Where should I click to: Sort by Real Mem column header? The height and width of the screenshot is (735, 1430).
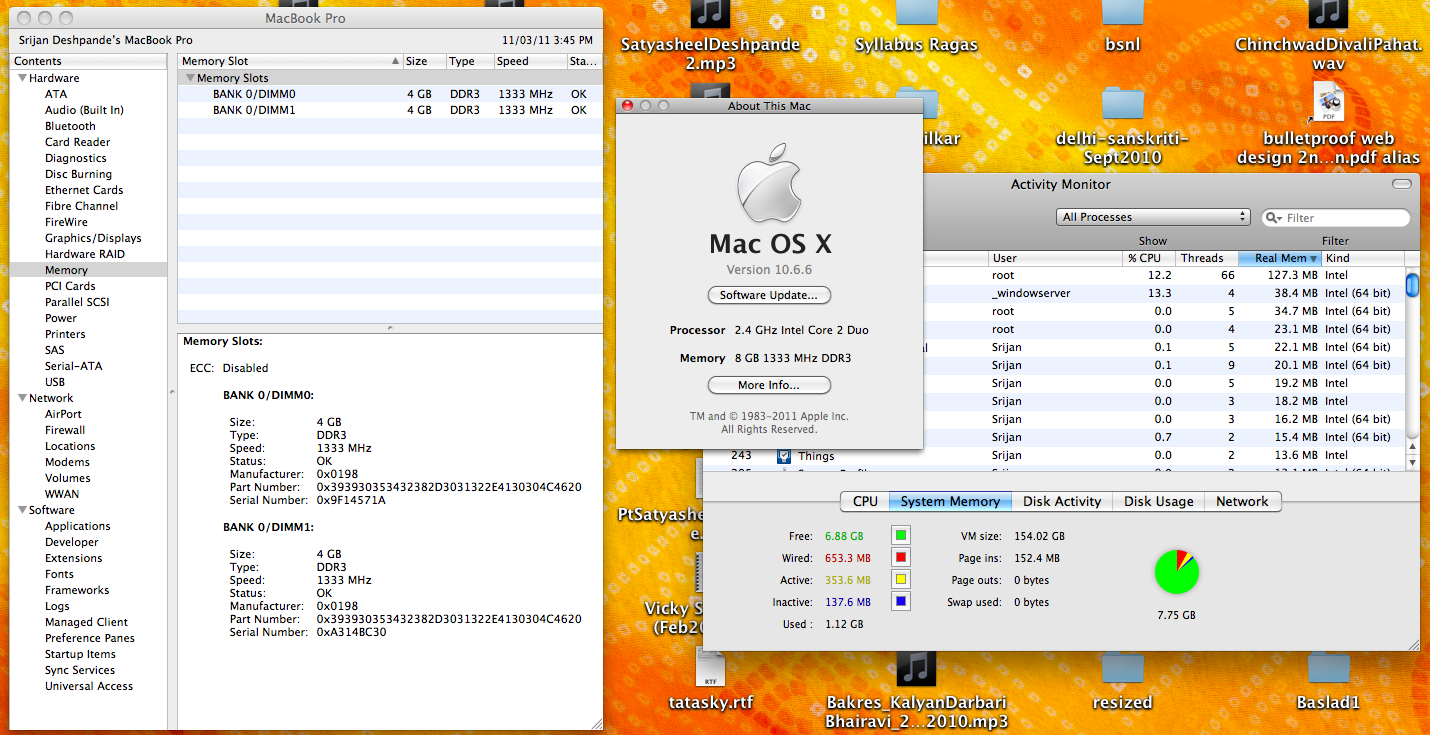click(x=1280, y=258)
